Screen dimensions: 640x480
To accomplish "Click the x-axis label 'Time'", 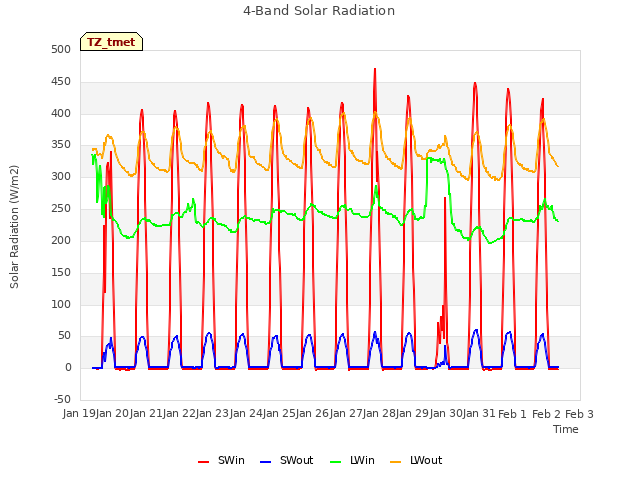I will coord(566,429).
